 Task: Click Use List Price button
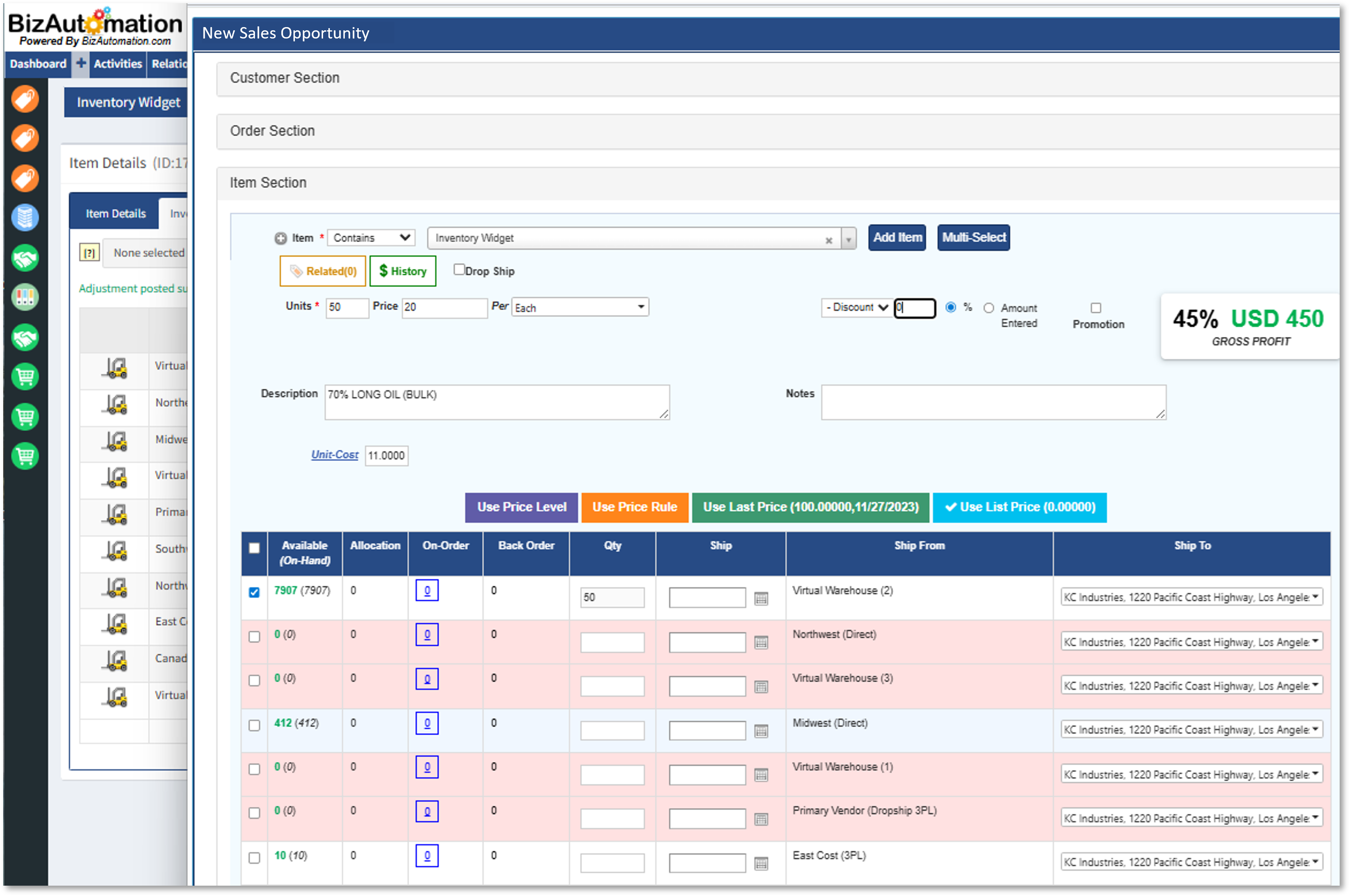tap(1019, 507)
